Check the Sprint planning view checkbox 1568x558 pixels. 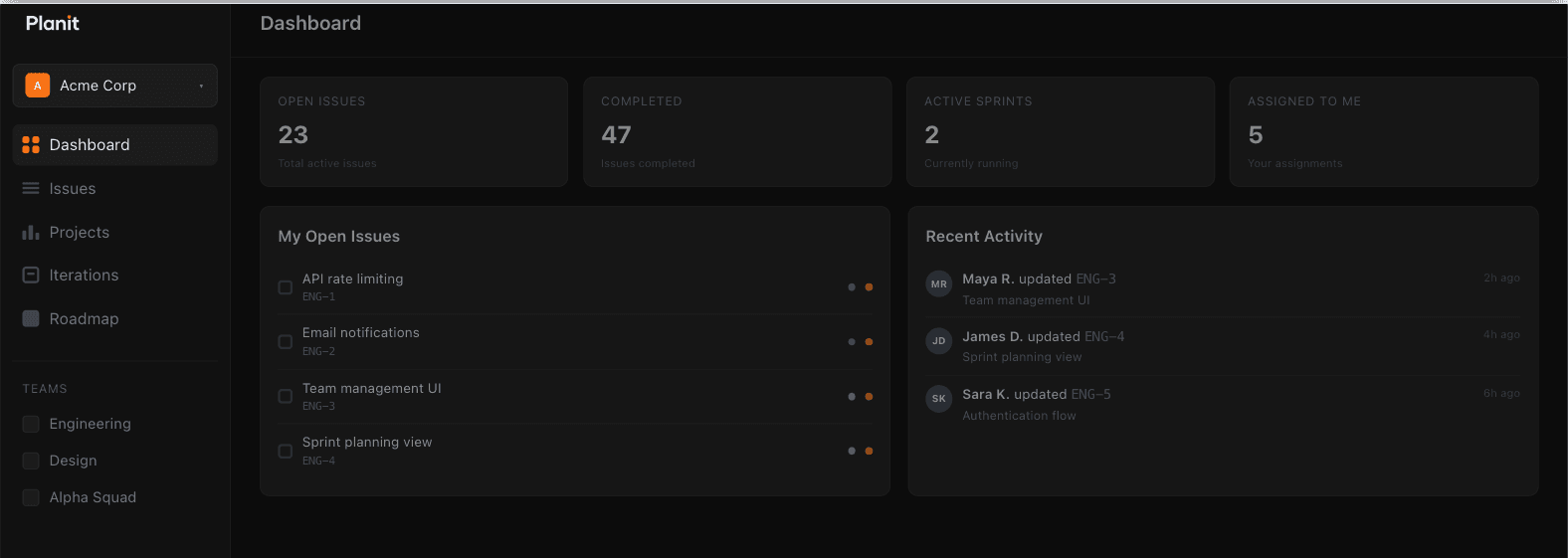click(x=286, y=452)
